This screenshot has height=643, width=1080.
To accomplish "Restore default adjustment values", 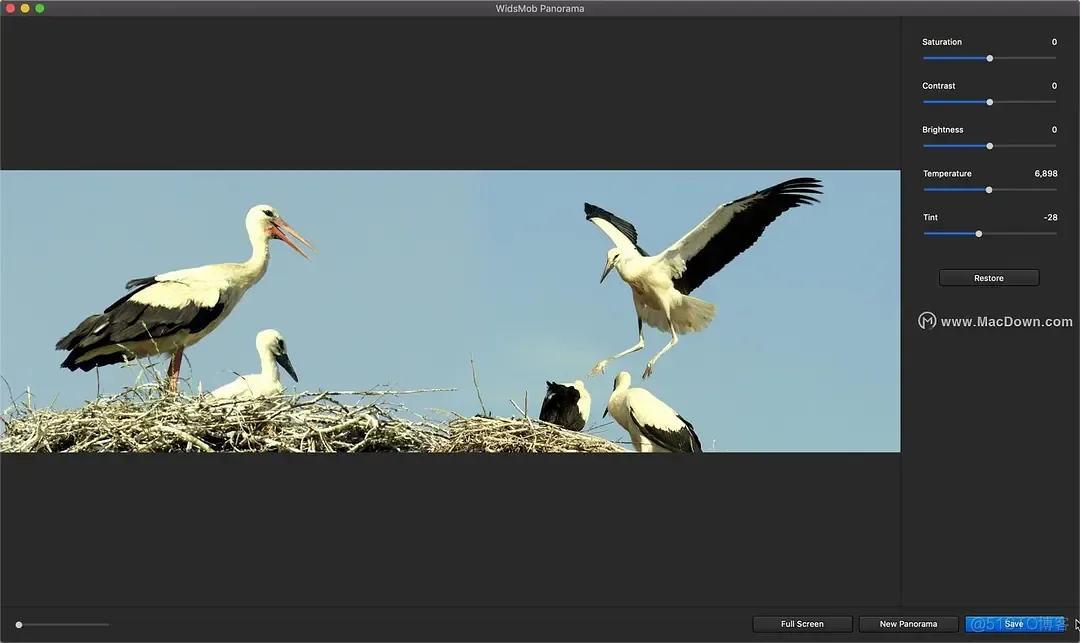I will (x=989, y=278).
